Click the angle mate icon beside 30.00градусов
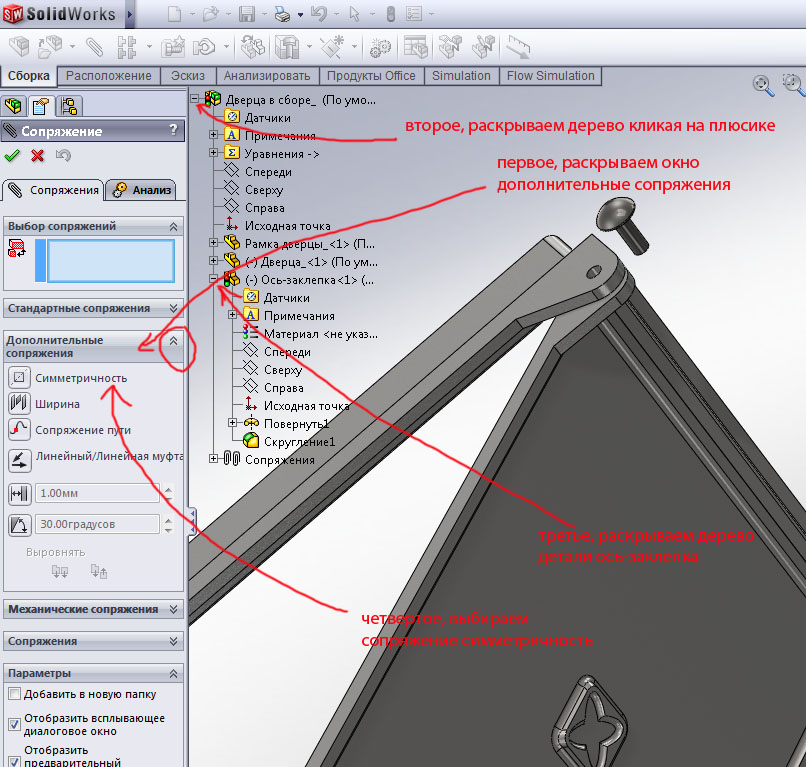Image resolution: width=806 pixels, height=767 pixels. 18,524
